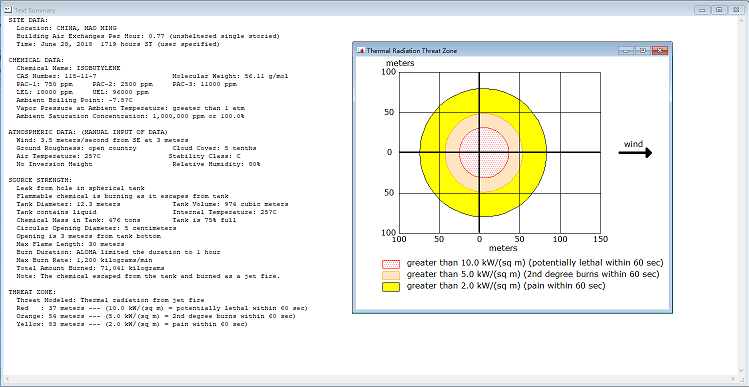Click 'Tank Diameter: 12.3 meters' text
The image size is (749, 387).
(68, 204)
